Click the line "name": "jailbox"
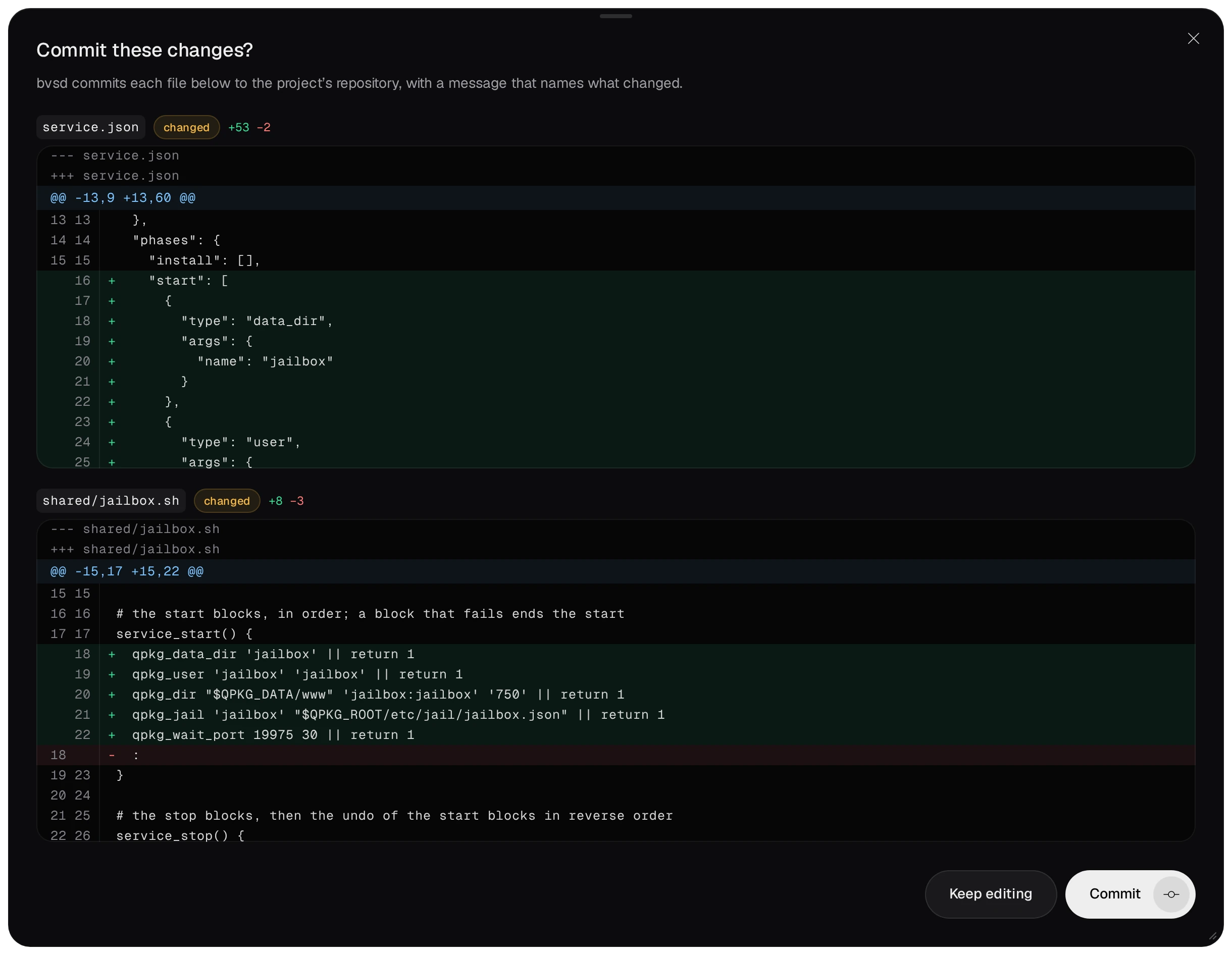 pyautogui.click(x=616, y=361)
